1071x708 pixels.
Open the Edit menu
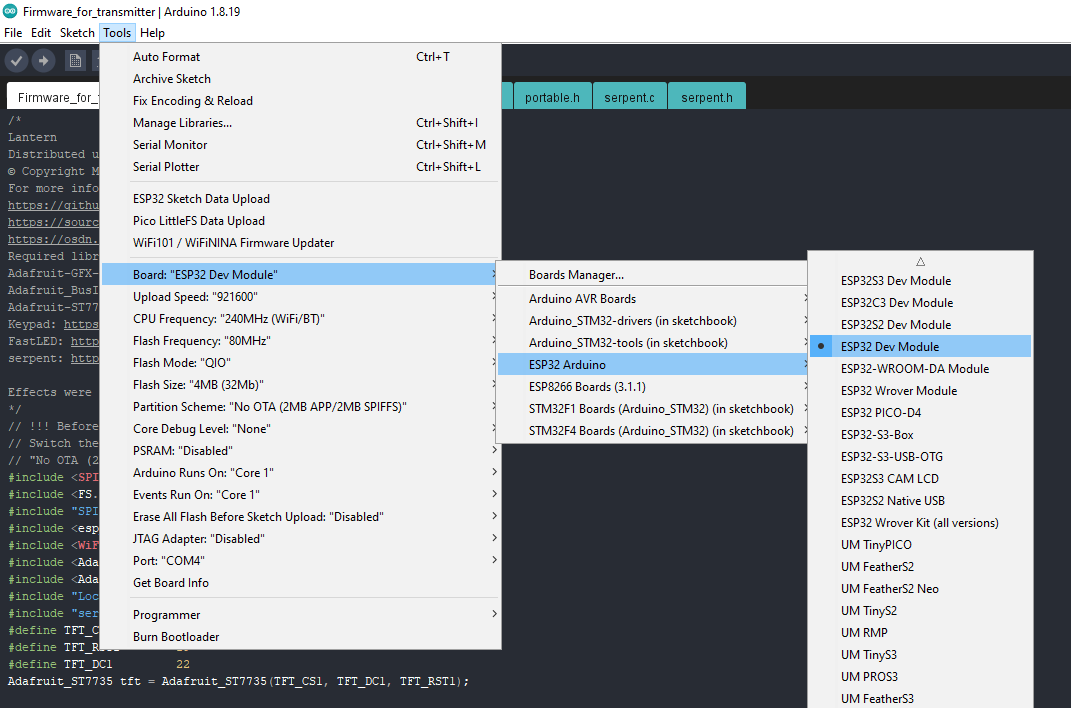(41, 33)
